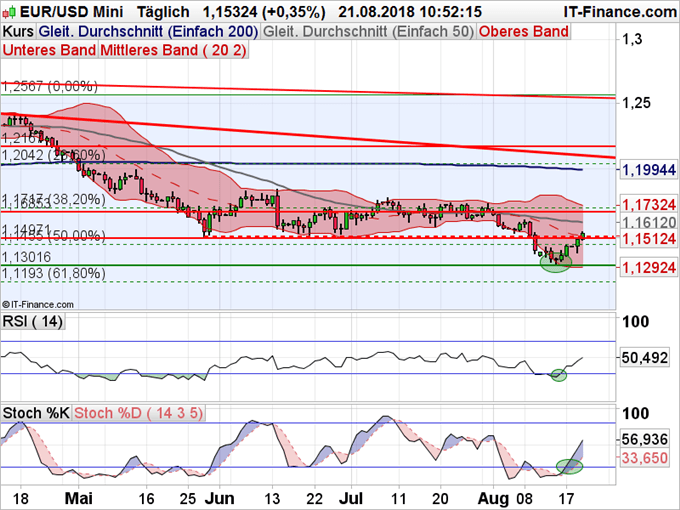Click the 1,15324 (+0,35%) quote

point(264,12)
